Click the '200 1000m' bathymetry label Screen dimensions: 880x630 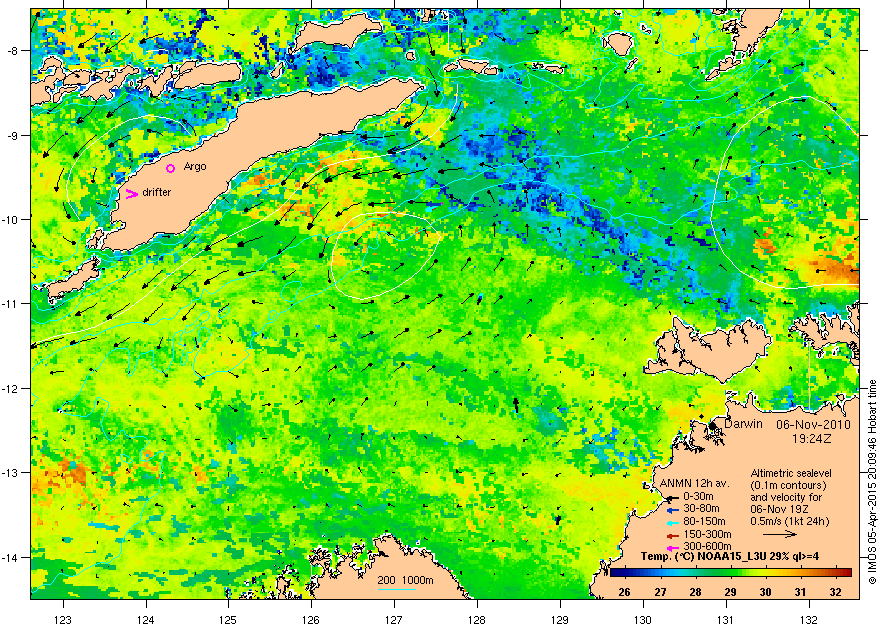point(405,581)
